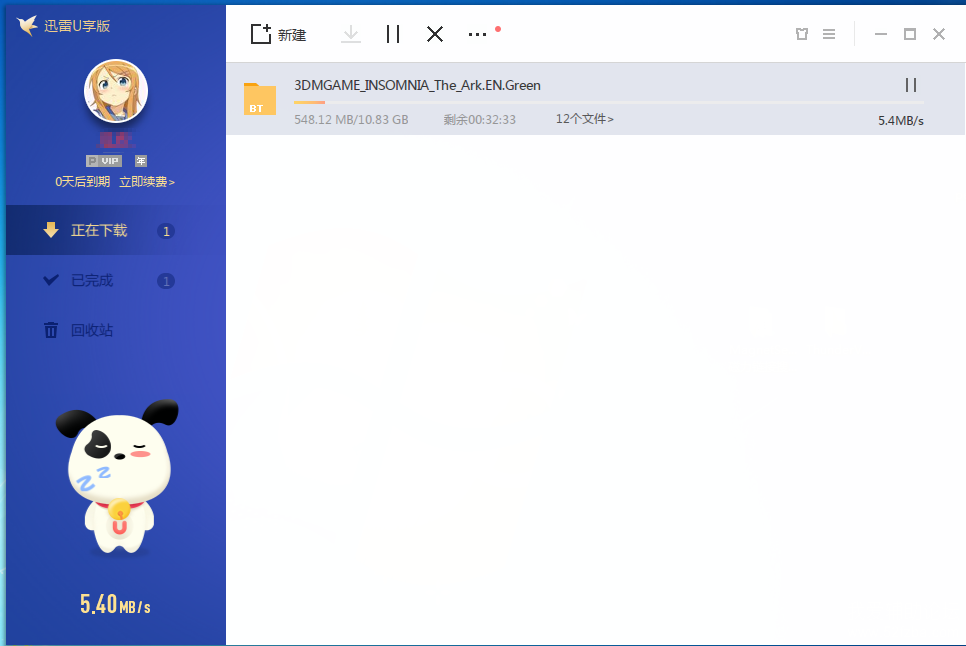Click the pause icon in the toolbar
966x646 pixels.
pyautogui.click(x=393, y=34)
